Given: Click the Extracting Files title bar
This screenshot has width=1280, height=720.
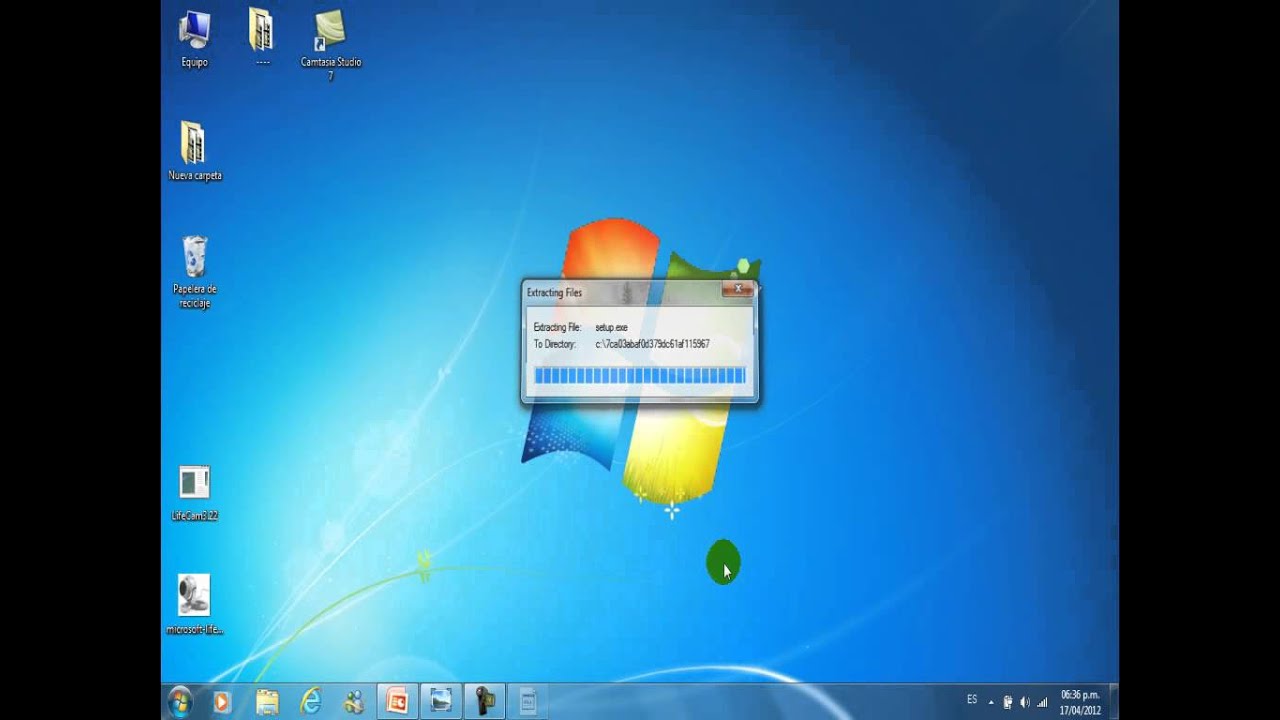Looking at the screenshot, I should pyautogui.click(x=622, y=292).
